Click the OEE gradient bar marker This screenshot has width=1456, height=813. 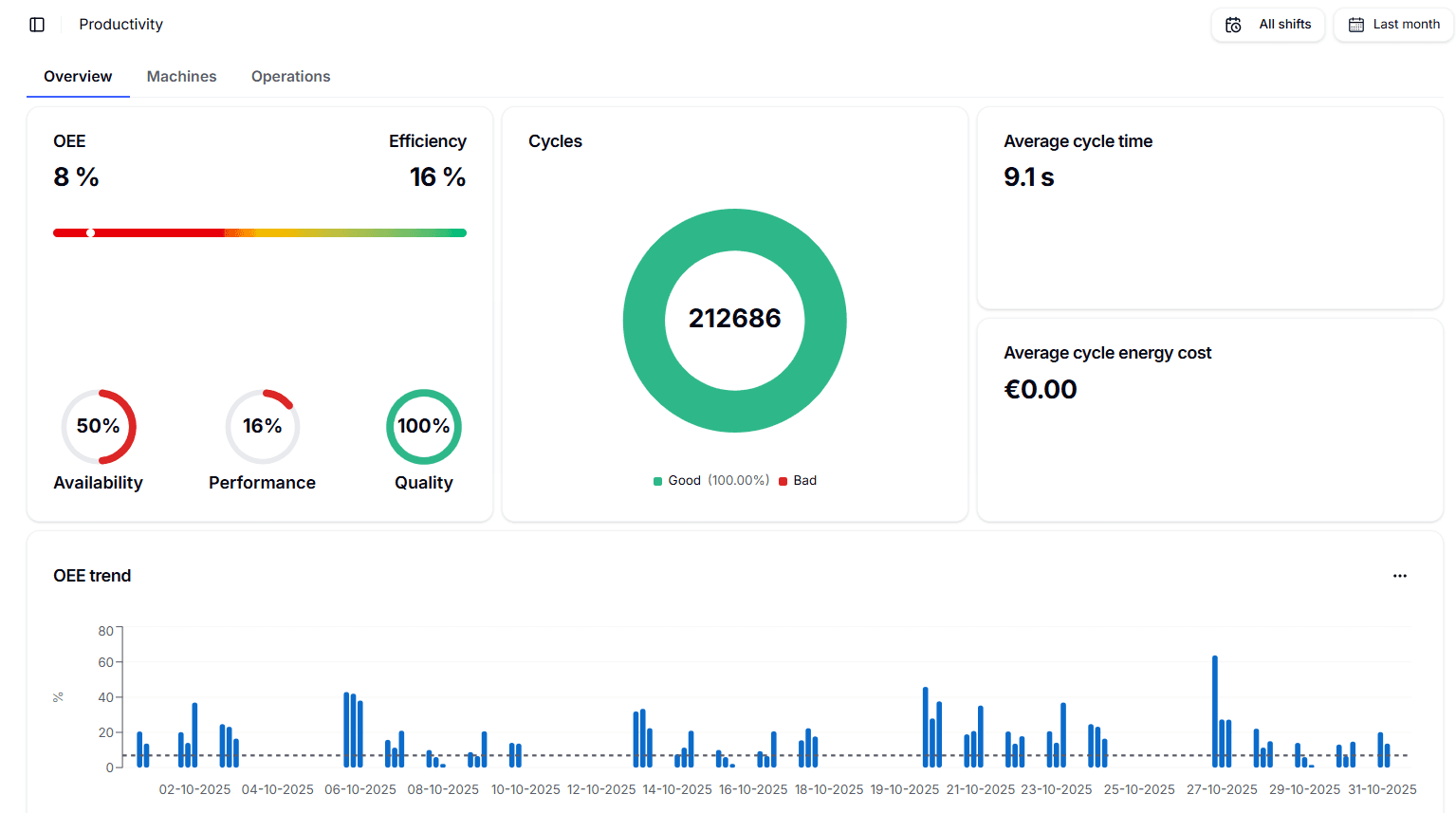pyautogui.click(x=91, y=232)
